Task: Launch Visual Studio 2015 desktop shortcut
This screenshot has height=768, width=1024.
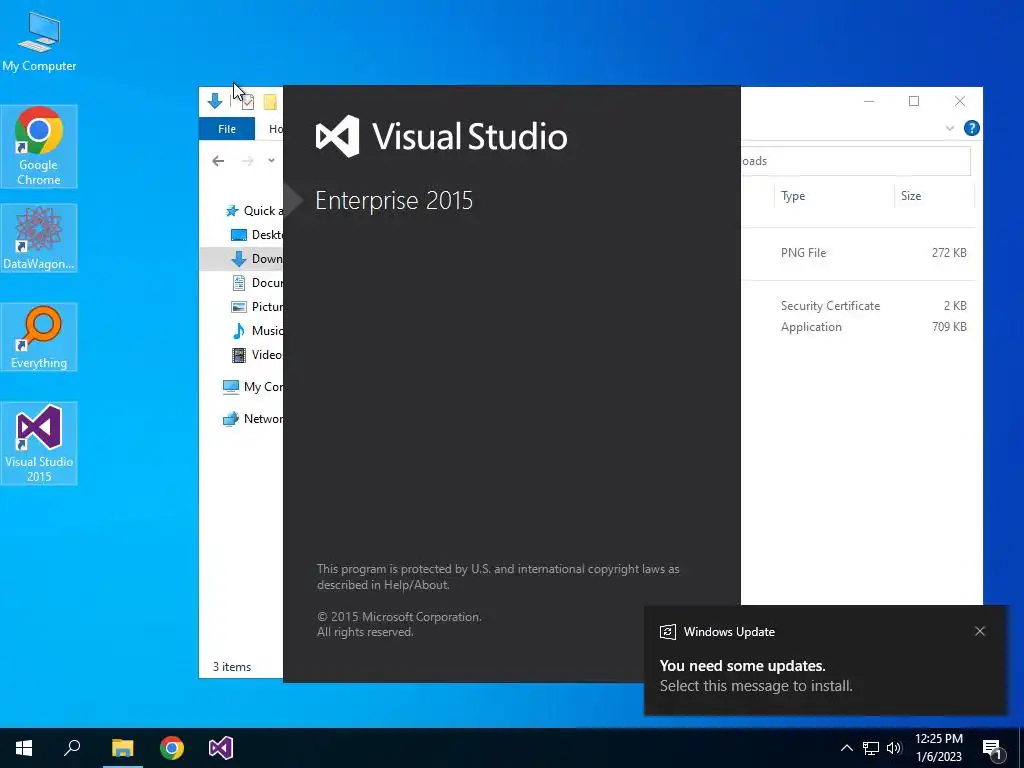Action: [x=39, y=443]
